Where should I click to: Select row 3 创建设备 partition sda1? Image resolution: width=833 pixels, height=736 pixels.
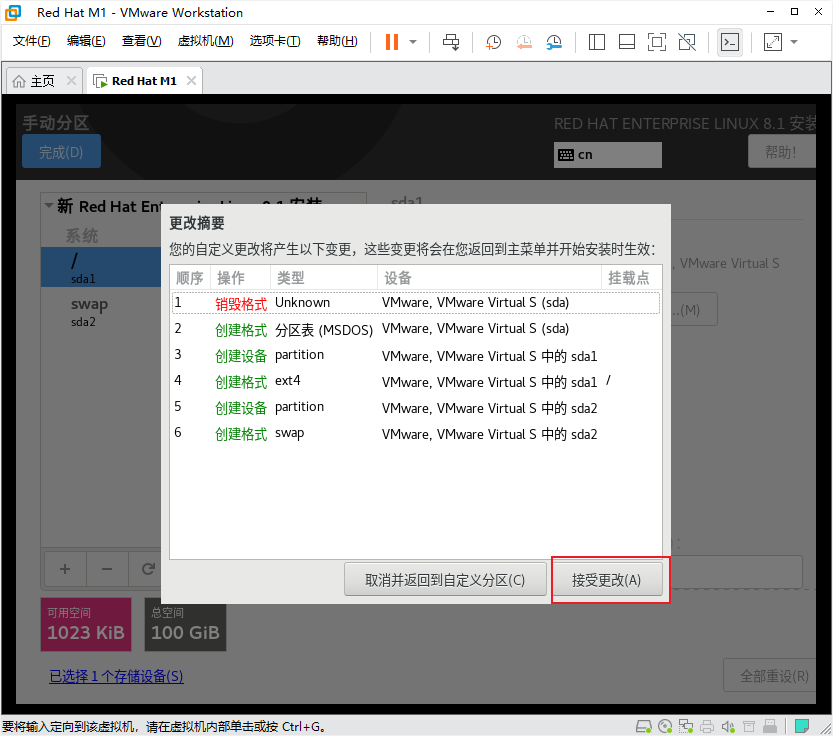pyautogui.click(x=416, y=355)
